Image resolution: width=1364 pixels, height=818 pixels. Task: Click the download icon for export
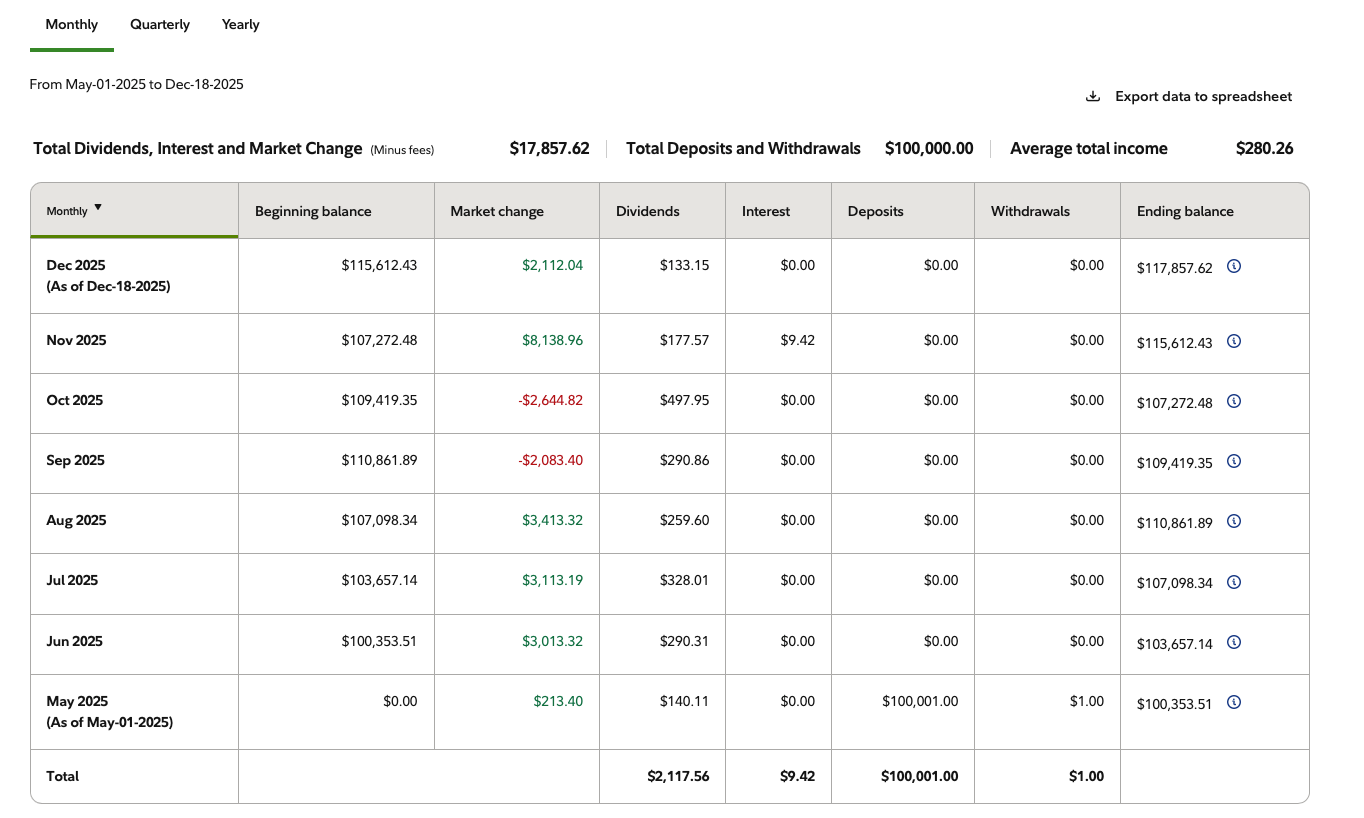click(x=1093, y=97)
